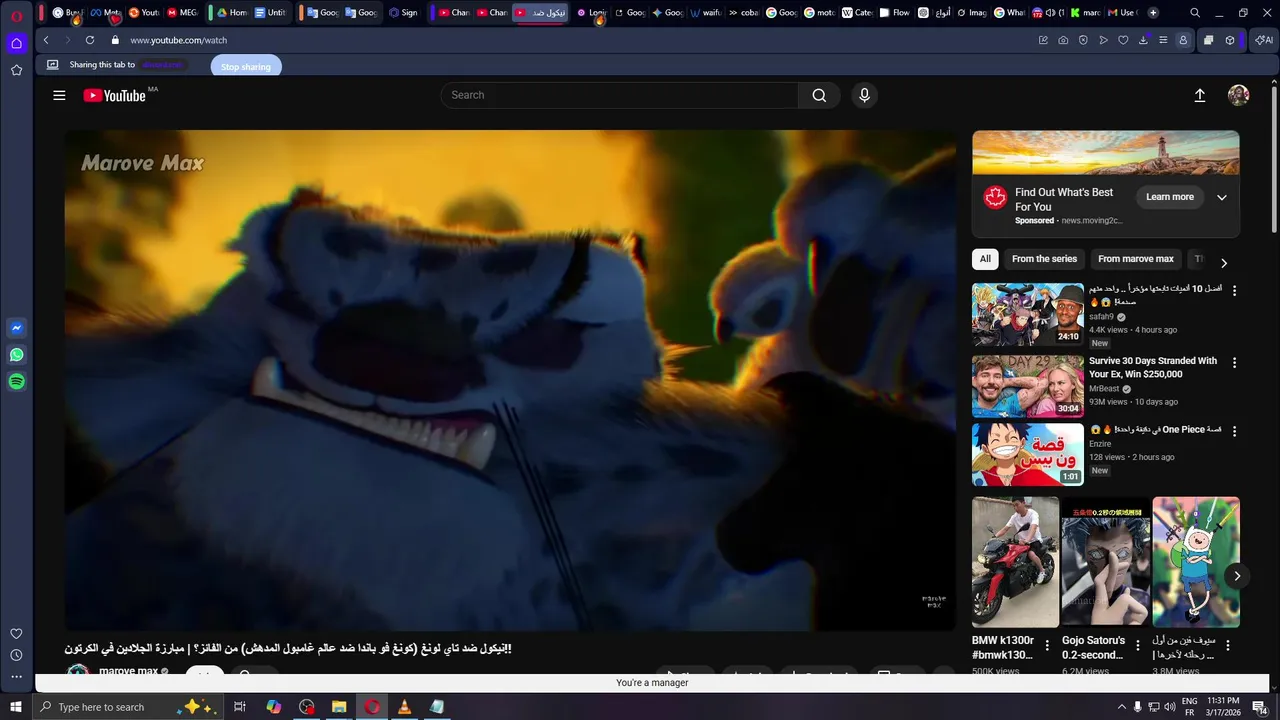This screenshot has height=720, width=1280.
Task: Expand the sponsored ad chevron
Action: [1221, 197]
